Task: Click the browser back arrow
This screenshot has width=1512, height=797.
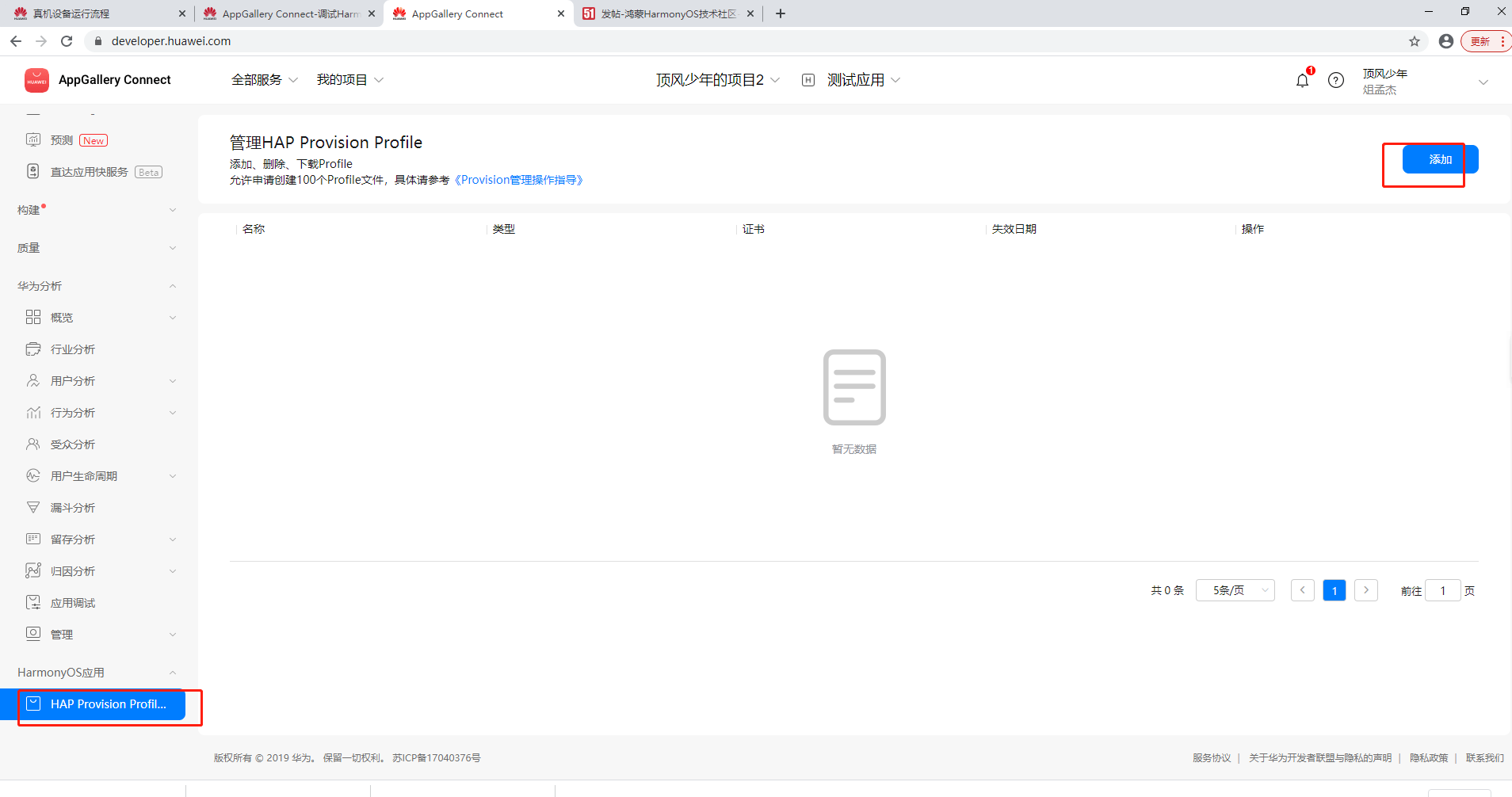Action: click(x=16, y=41)
